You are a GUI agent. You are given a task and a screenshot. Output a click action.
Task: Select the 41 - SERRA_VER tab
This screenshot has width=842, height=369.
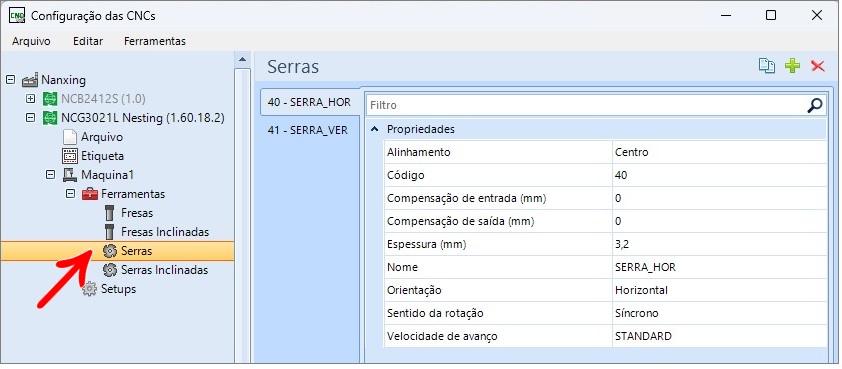[x=308, y=131]
